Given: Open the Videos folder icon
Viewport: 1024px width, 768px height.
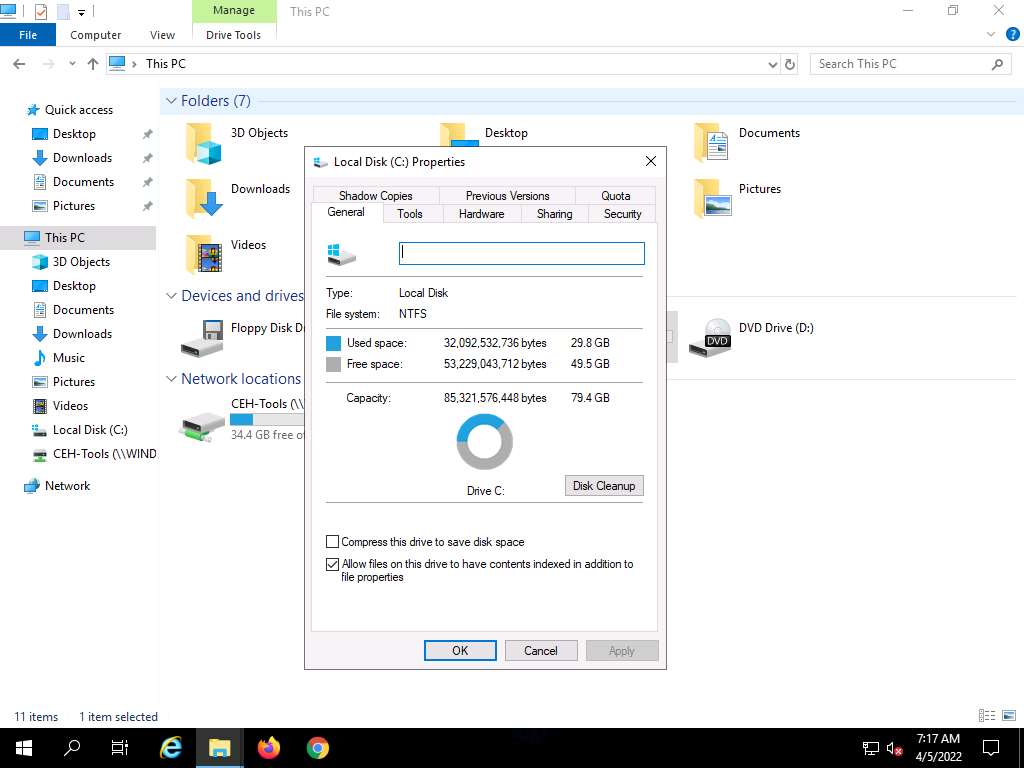Looking at the screenshot, I should coord(203,254).
